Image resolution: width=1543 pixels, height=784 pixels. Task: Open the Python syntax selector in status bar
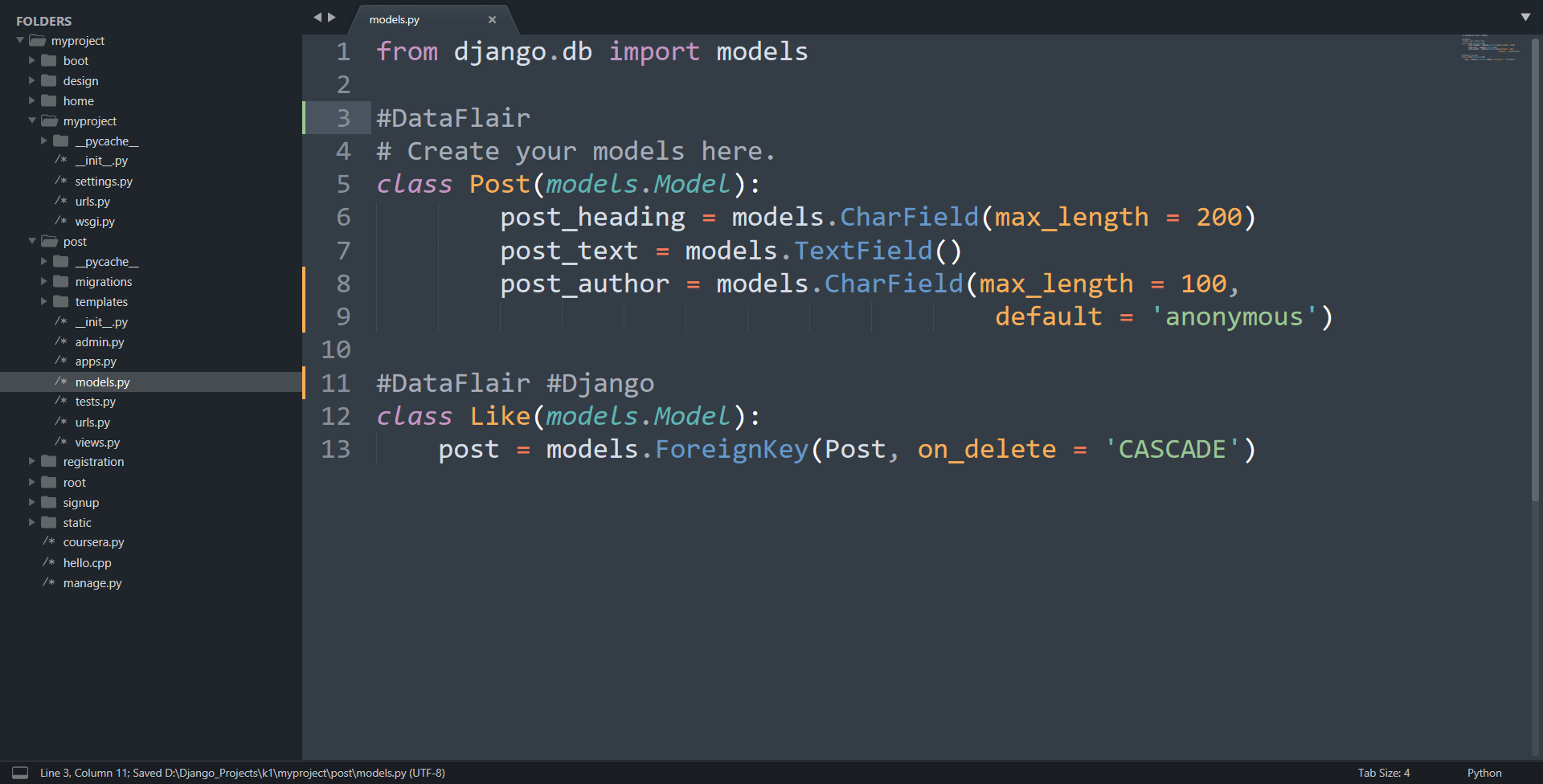tap(1483, 773)
